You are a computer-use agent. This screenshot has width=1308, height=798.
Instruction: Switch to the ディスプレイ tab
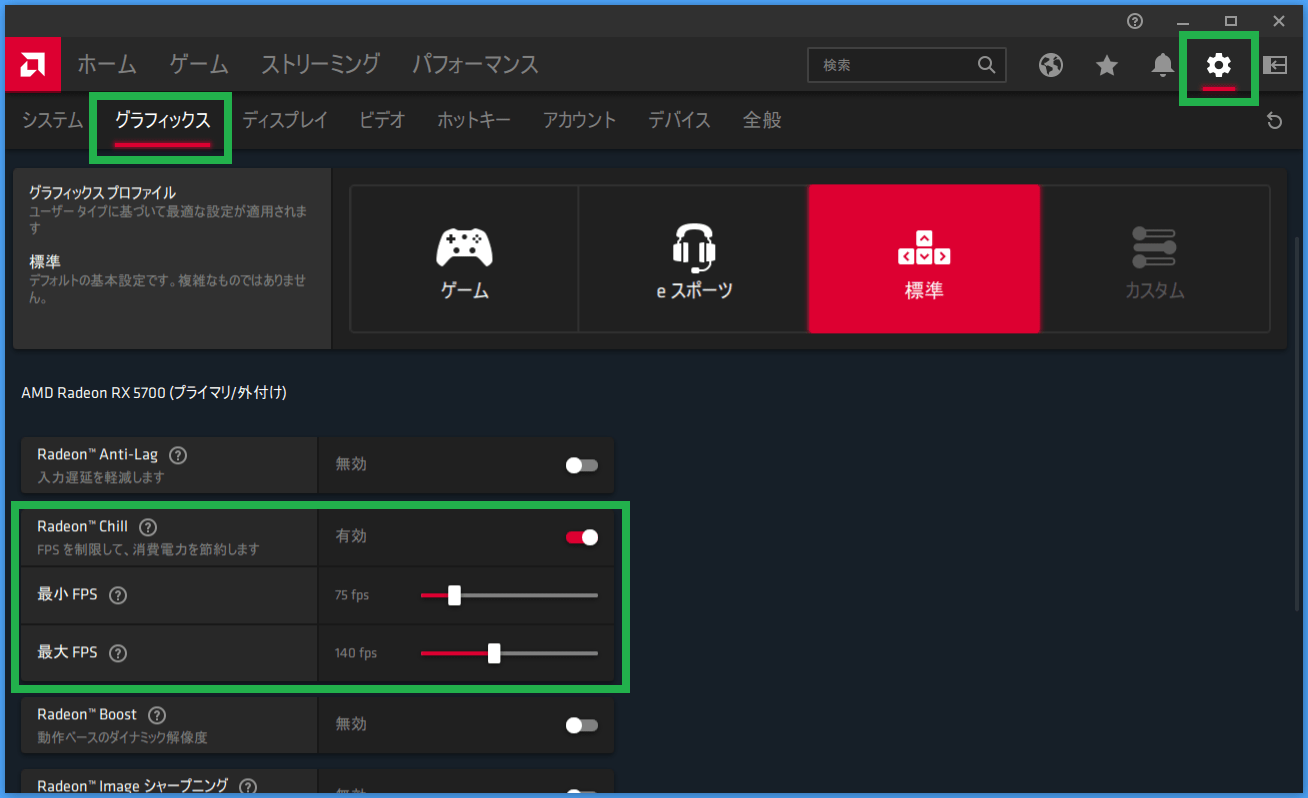point(284,120)
